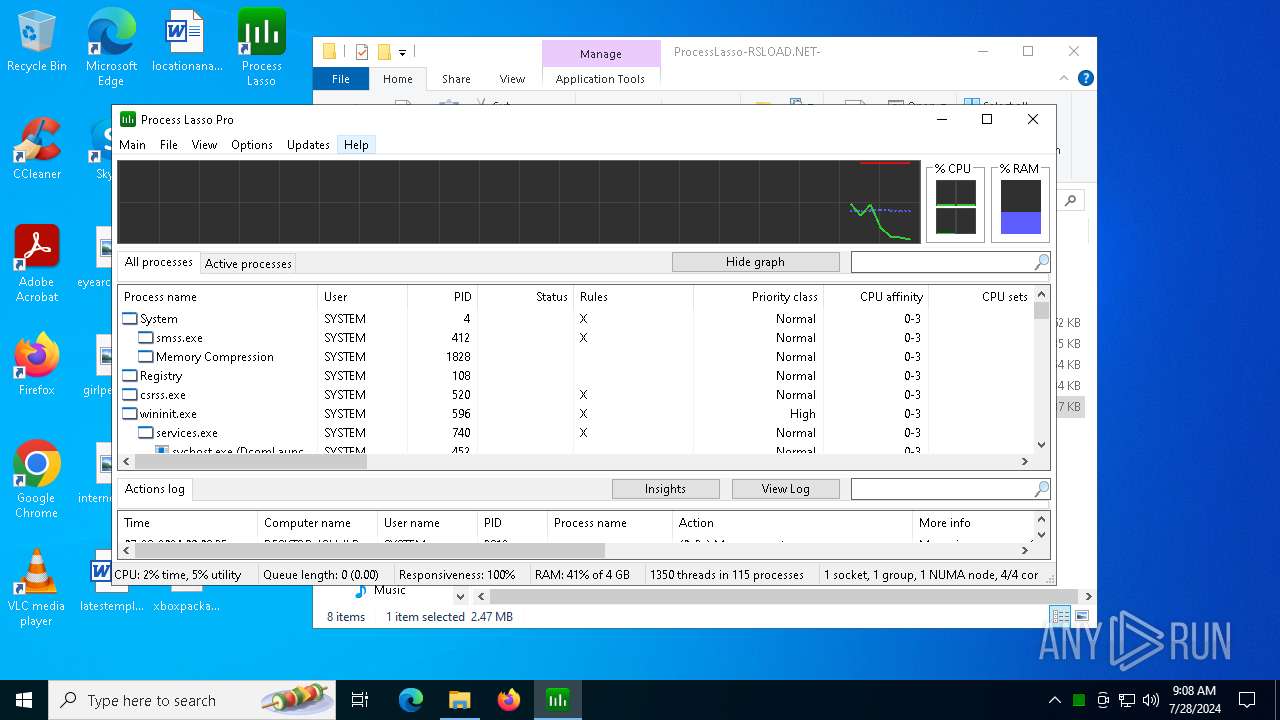Switch Explorer to large icons view
The height and width of the screenshot is (720, 1280).
(x=1081, y=616)
